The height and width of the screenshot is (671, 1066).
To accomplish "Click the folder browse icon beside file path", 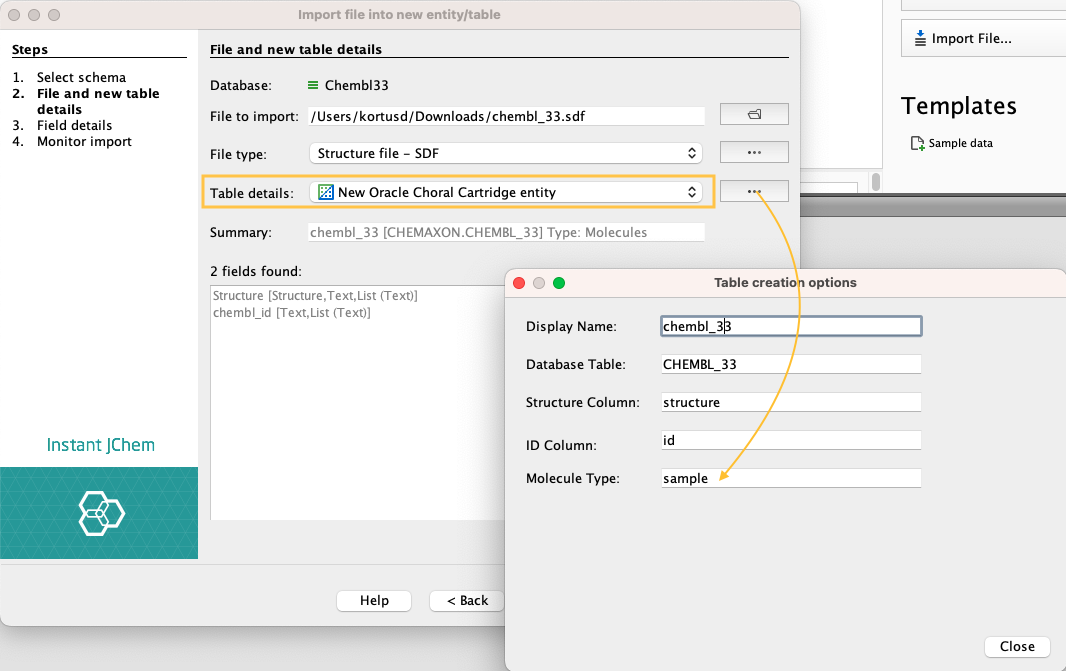I will pyautogui.click(x=753, y=113).
